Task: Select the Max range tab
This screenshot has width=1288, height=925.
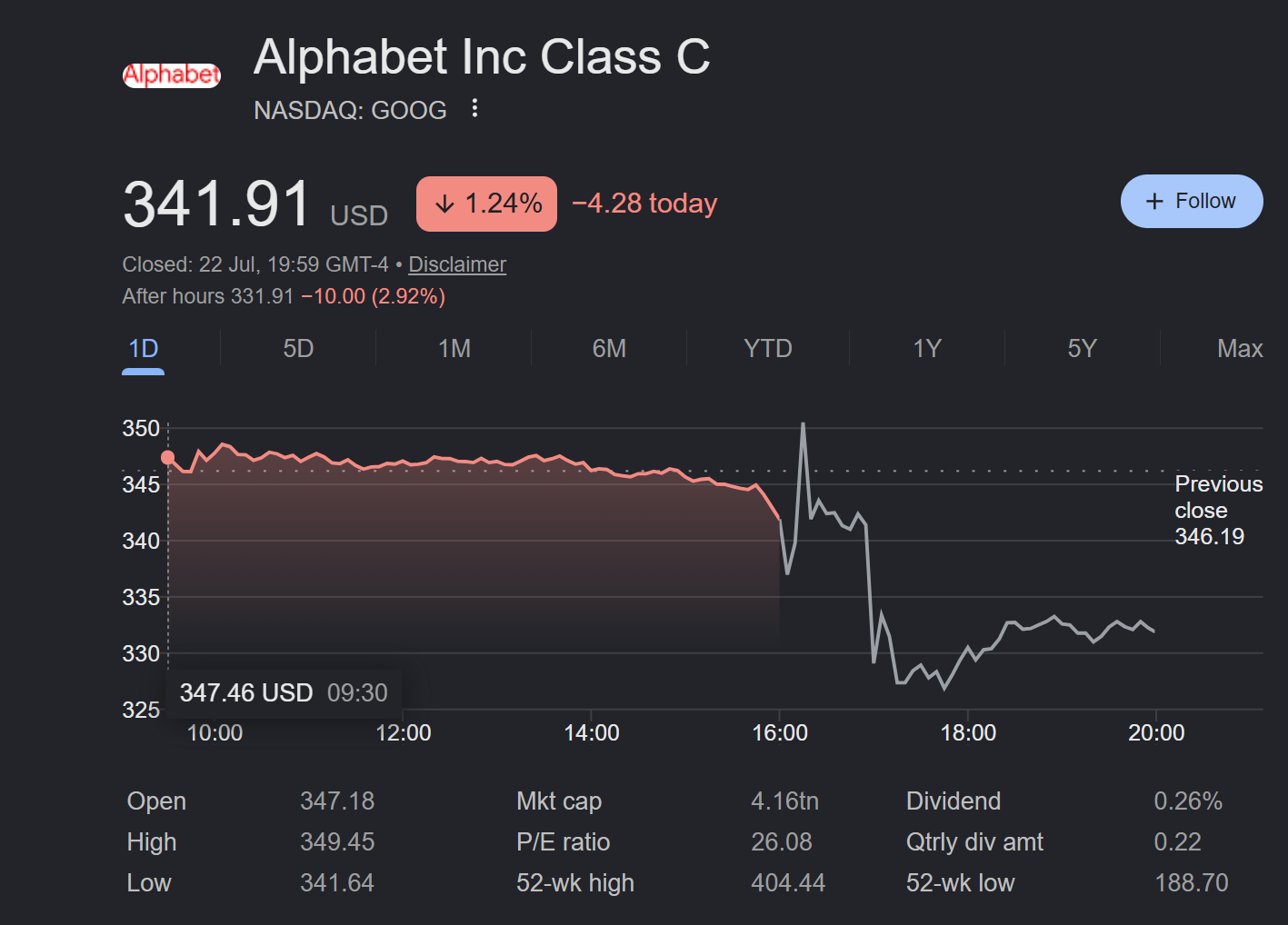Action: 1240,349
